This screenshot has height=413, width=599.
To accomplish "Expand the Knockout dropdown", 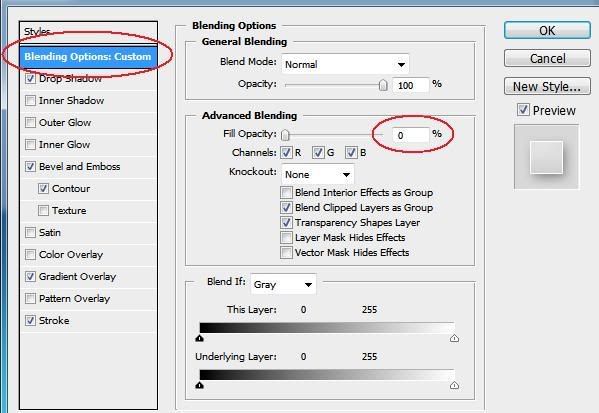I will [317, 175].
